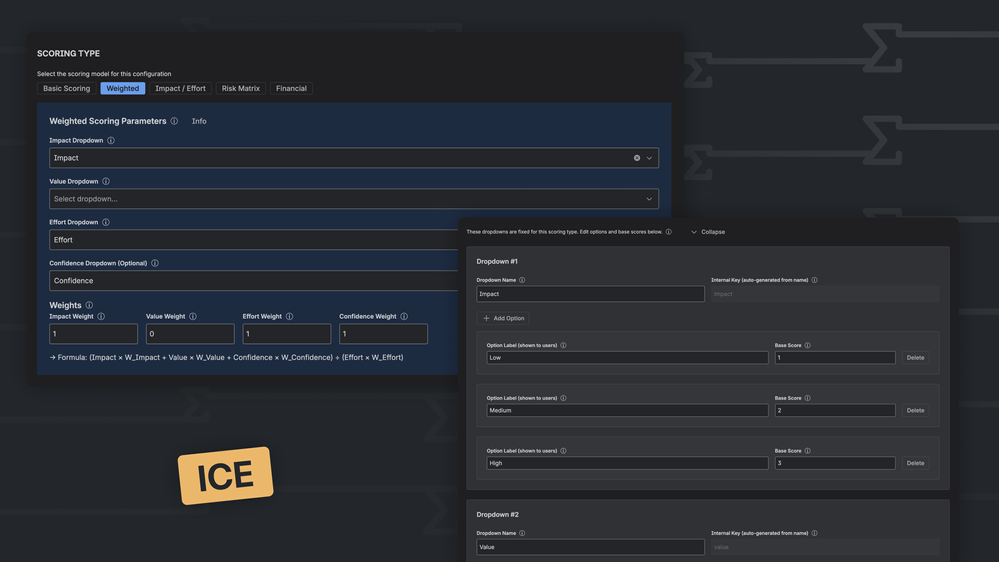Click info icon beside High option label
This screenshot has height=562, width=999.
coord(563,450)
